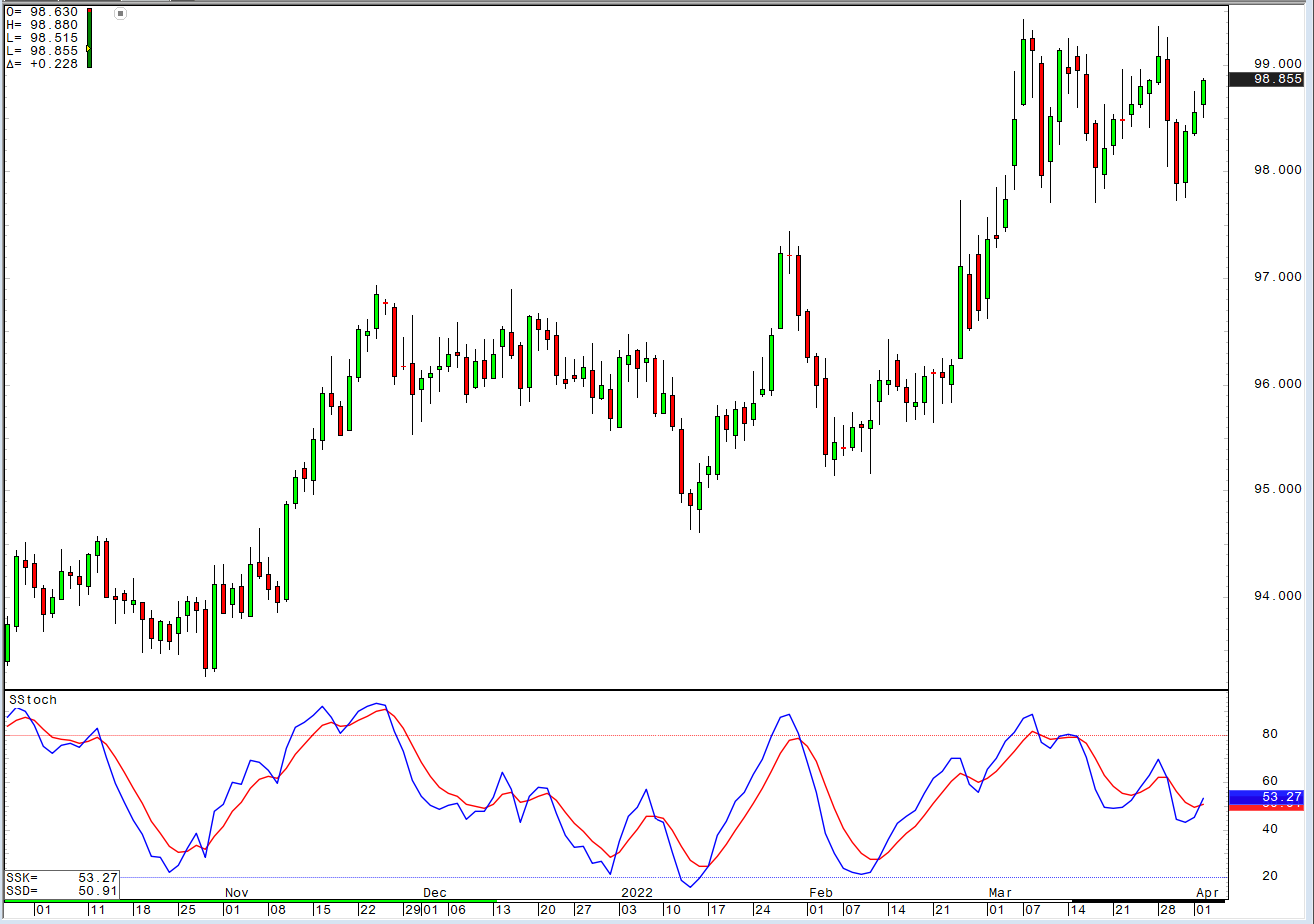The height and width of the screenshot is (924, 1314).
Task: Select the O= 98.630 open value
Action: coord(42,12)
